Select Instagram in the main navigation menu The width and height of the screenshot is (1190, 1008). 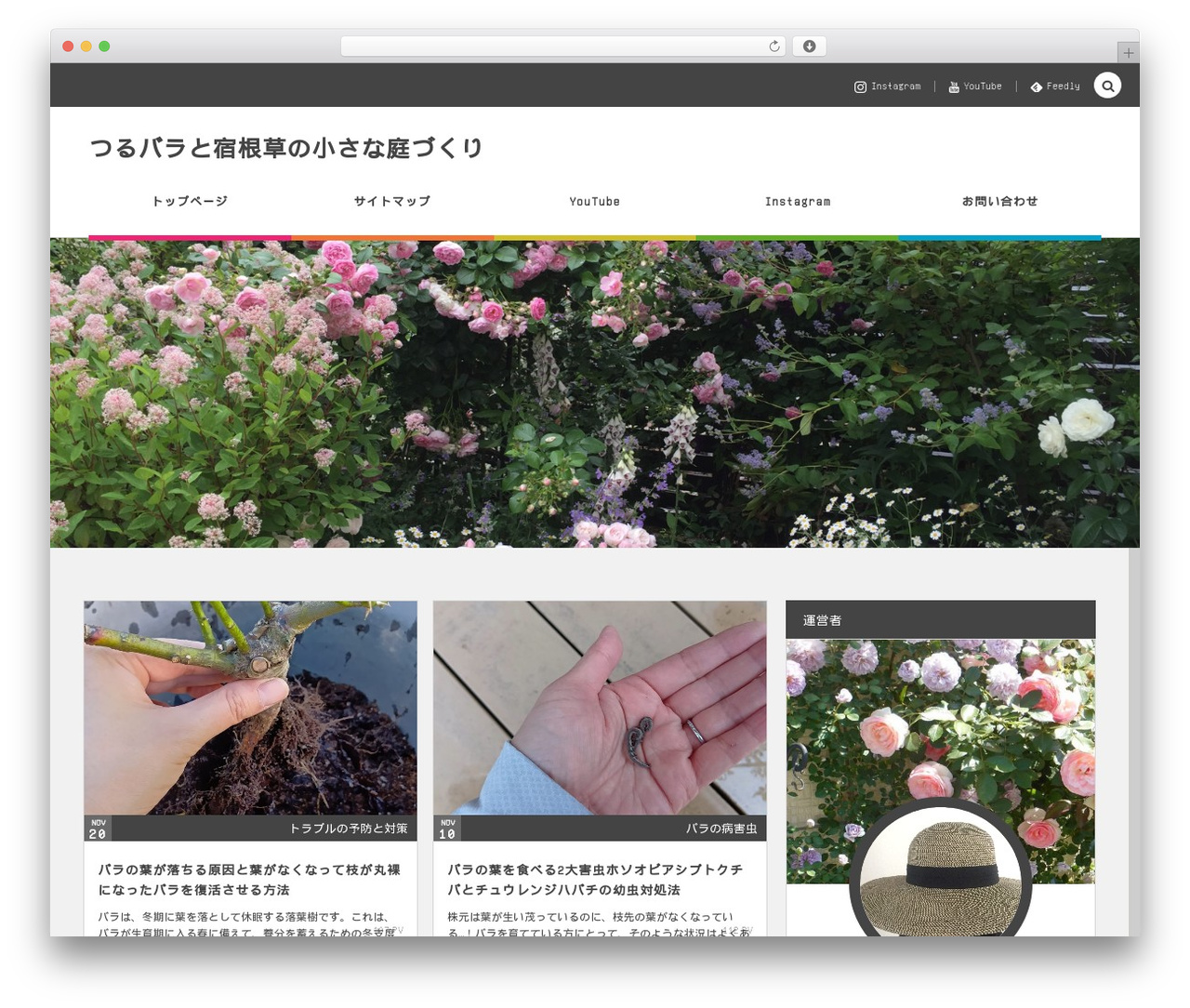798,201
